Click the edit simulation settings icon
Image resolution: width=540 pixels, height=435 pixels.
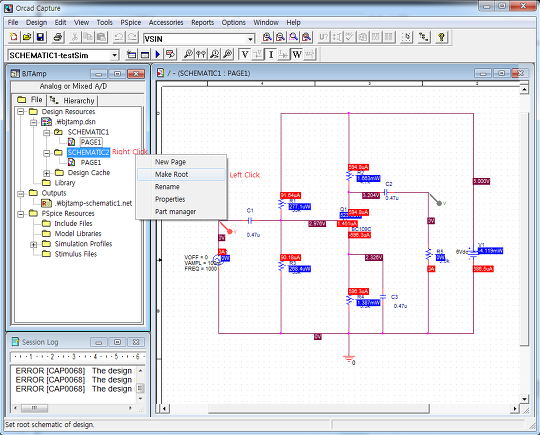(145, 54)
